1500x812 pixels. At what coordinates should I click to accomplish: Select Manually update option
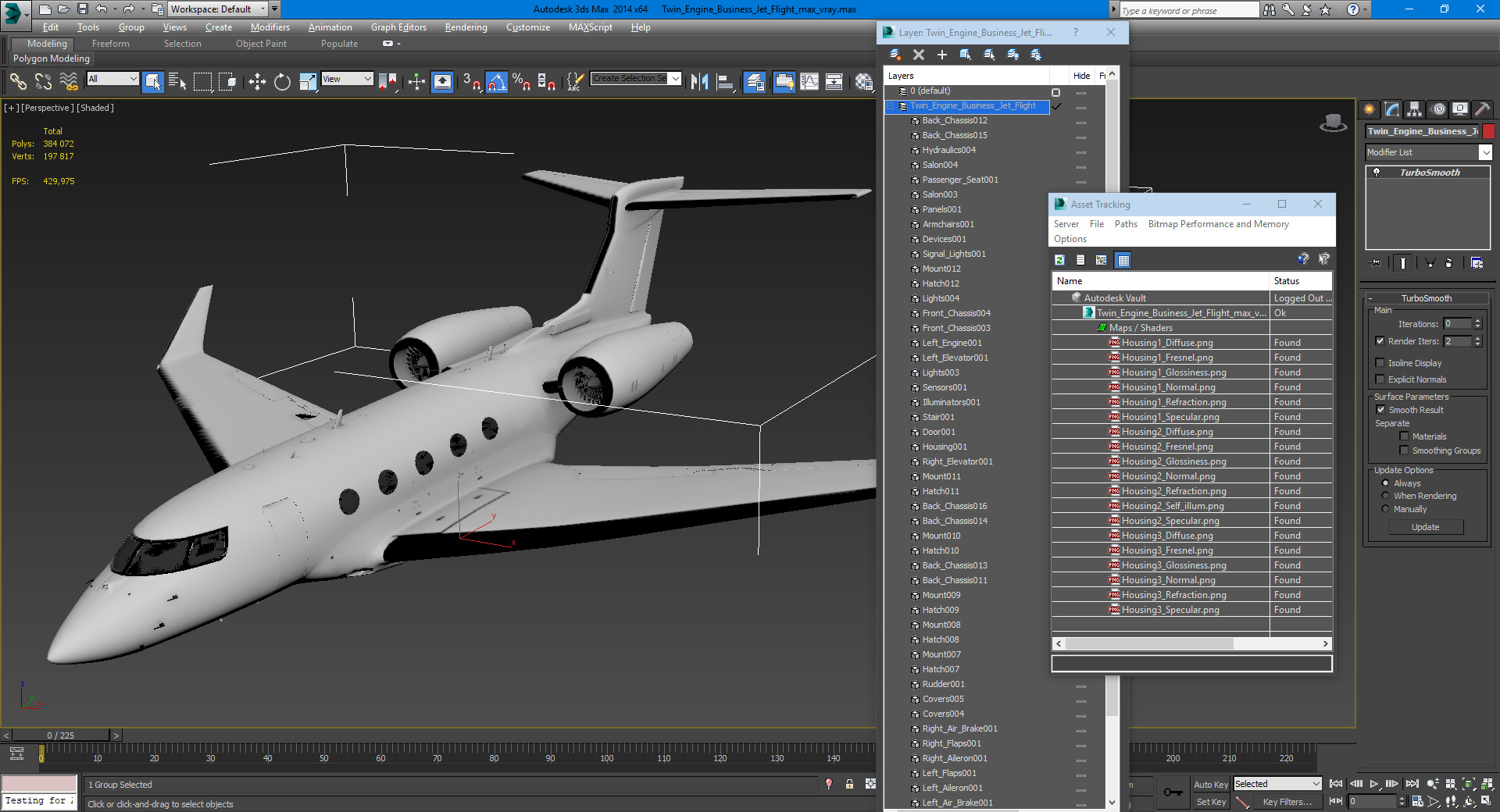(x=1385, y=509)
